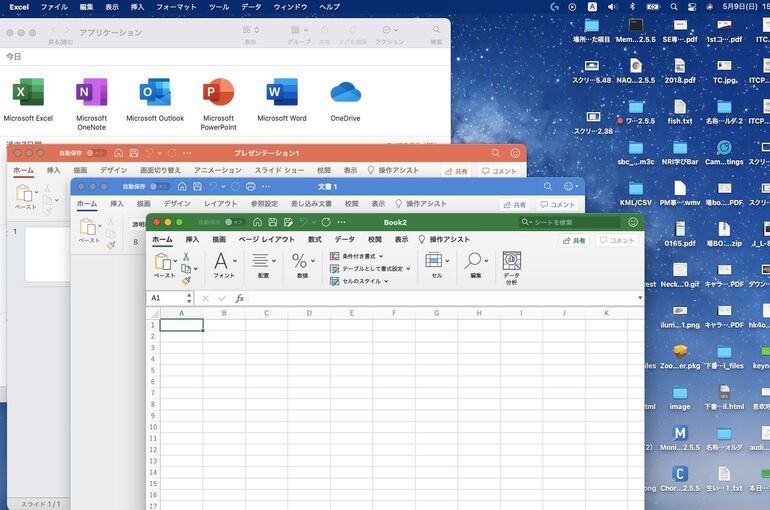Select column D header
This screenshot has height=510, width=770.
click(x=309, y=313)
